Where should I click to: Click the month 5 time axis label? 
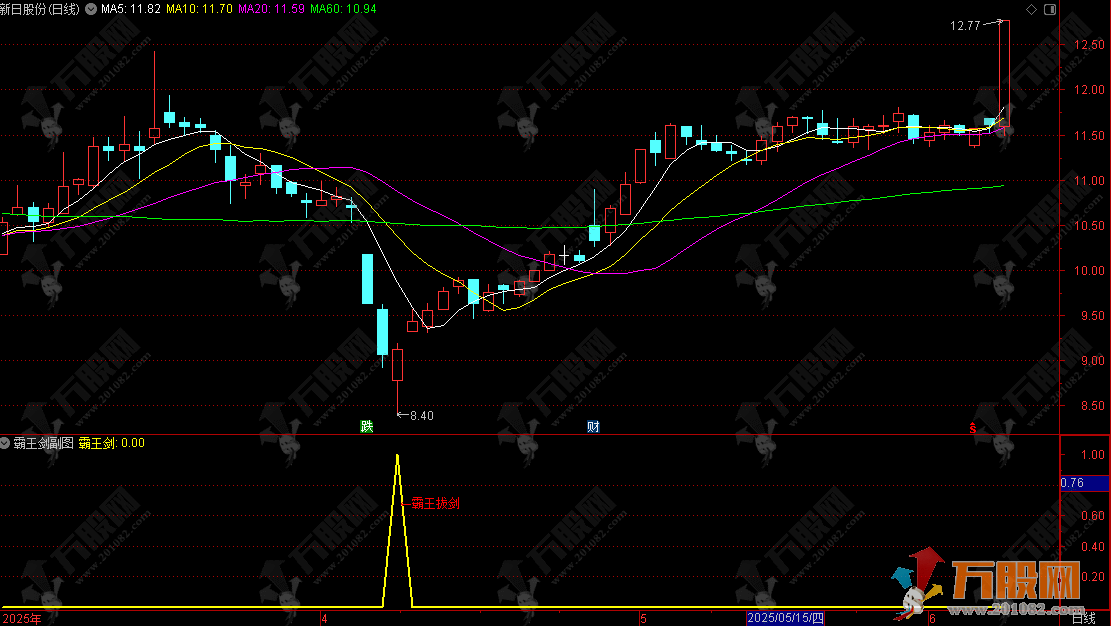pos(643,618)
